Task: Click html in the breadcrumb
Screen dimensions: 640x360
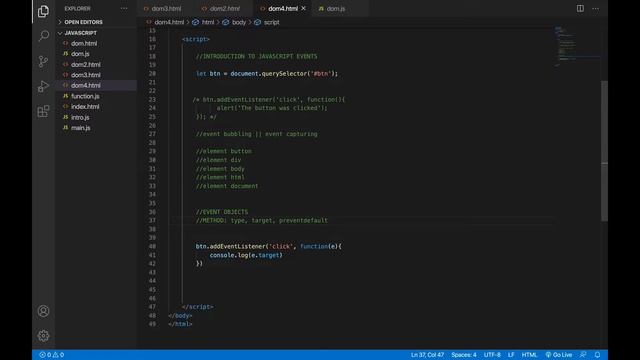Action: coord(207,22)
